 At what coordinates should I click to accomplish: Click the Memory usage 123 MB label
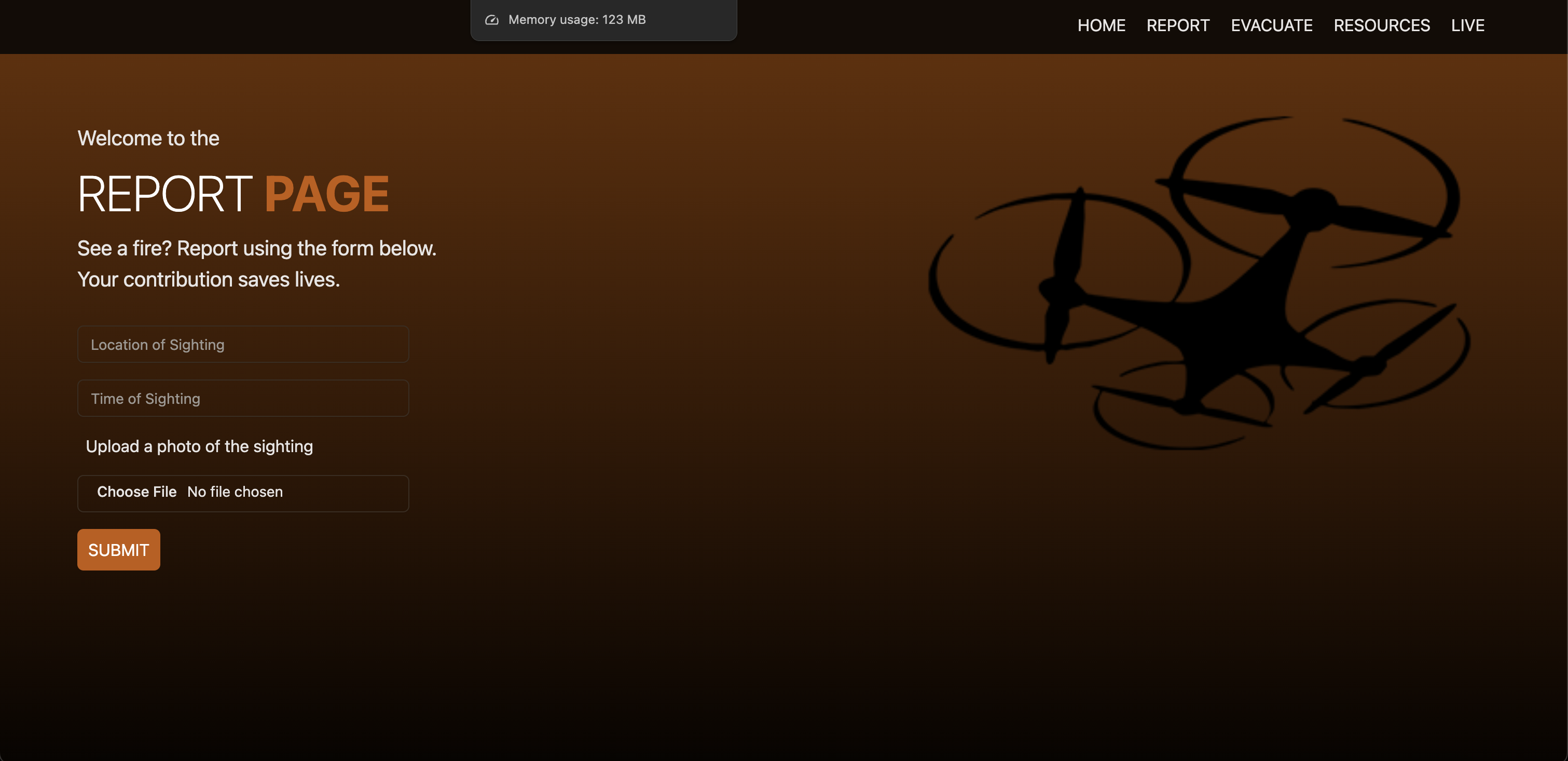(576, 20)
